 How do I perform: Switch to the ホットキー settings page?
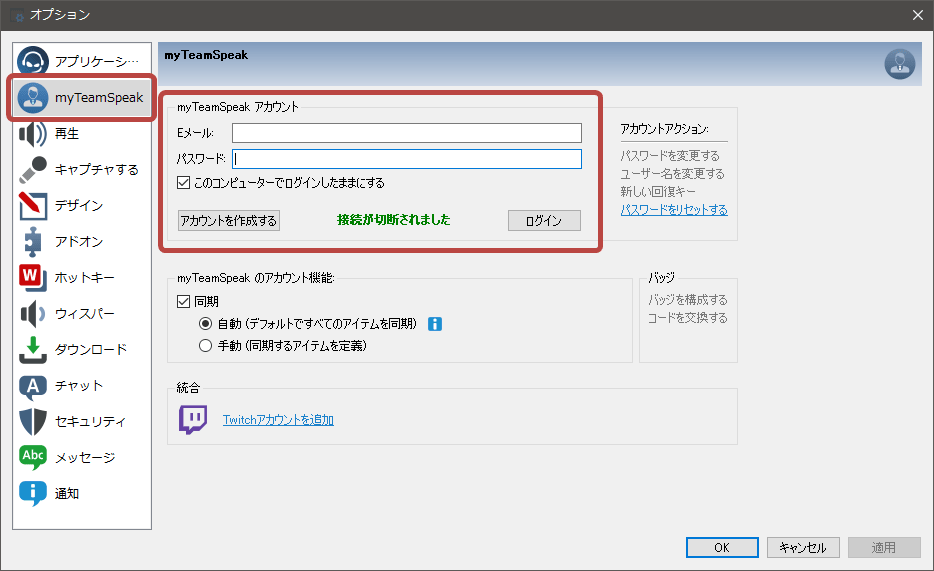[x=82, y=277]
